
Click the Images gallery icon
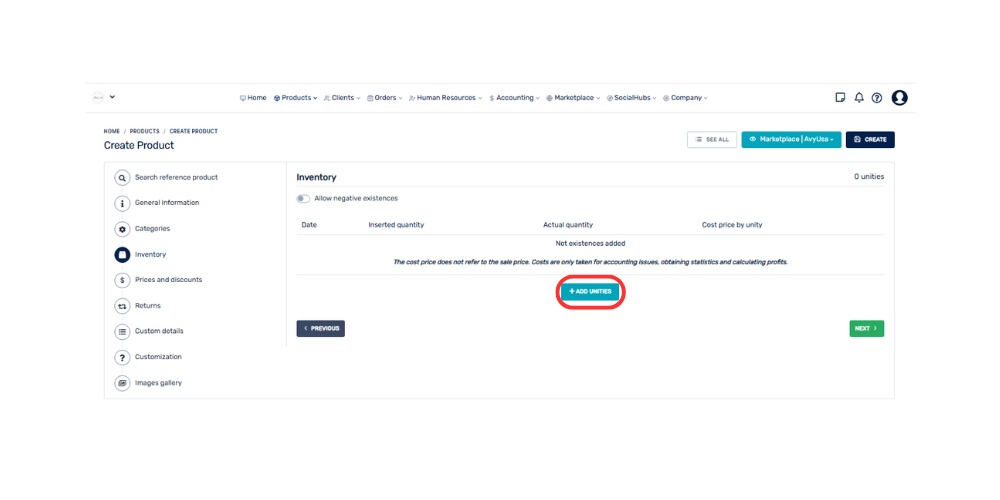[122, 383]
